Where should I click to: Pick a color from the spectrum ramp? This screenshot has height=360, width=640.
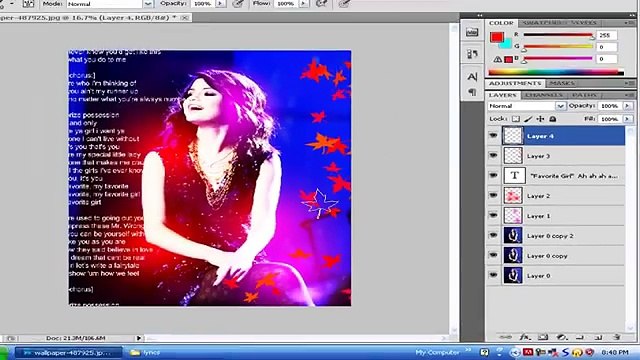tap(556, 73)
